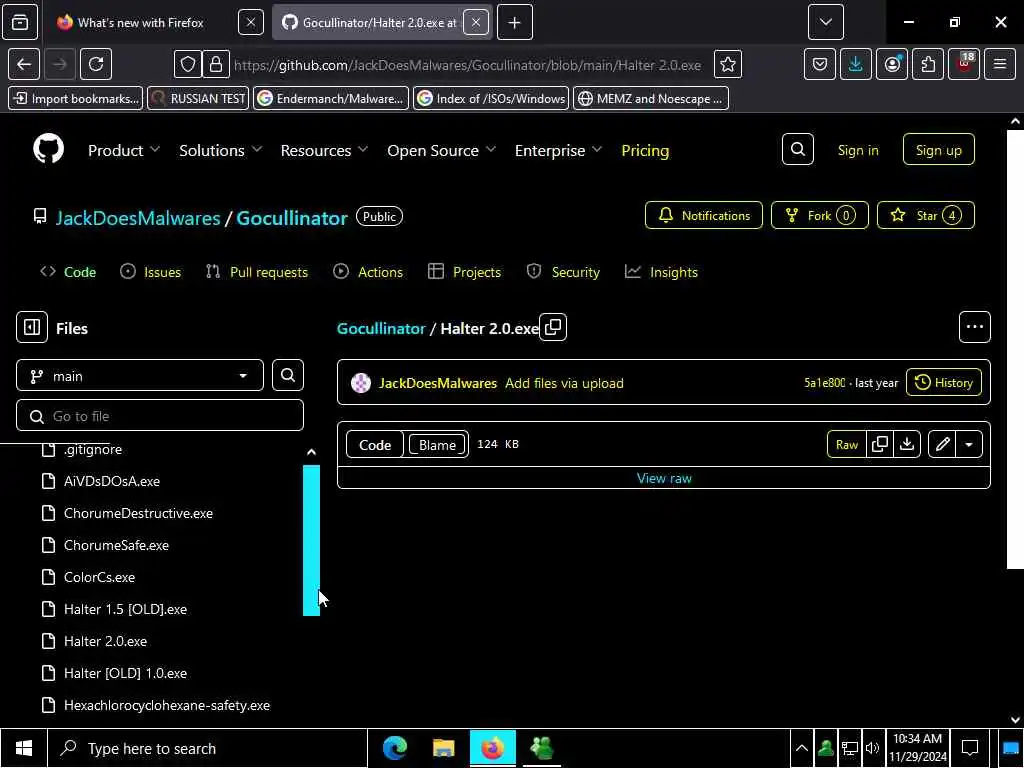Viewport: 1024px width, 768px height.
Task: Open a new browser tab
Action: [x=515, y=22]
